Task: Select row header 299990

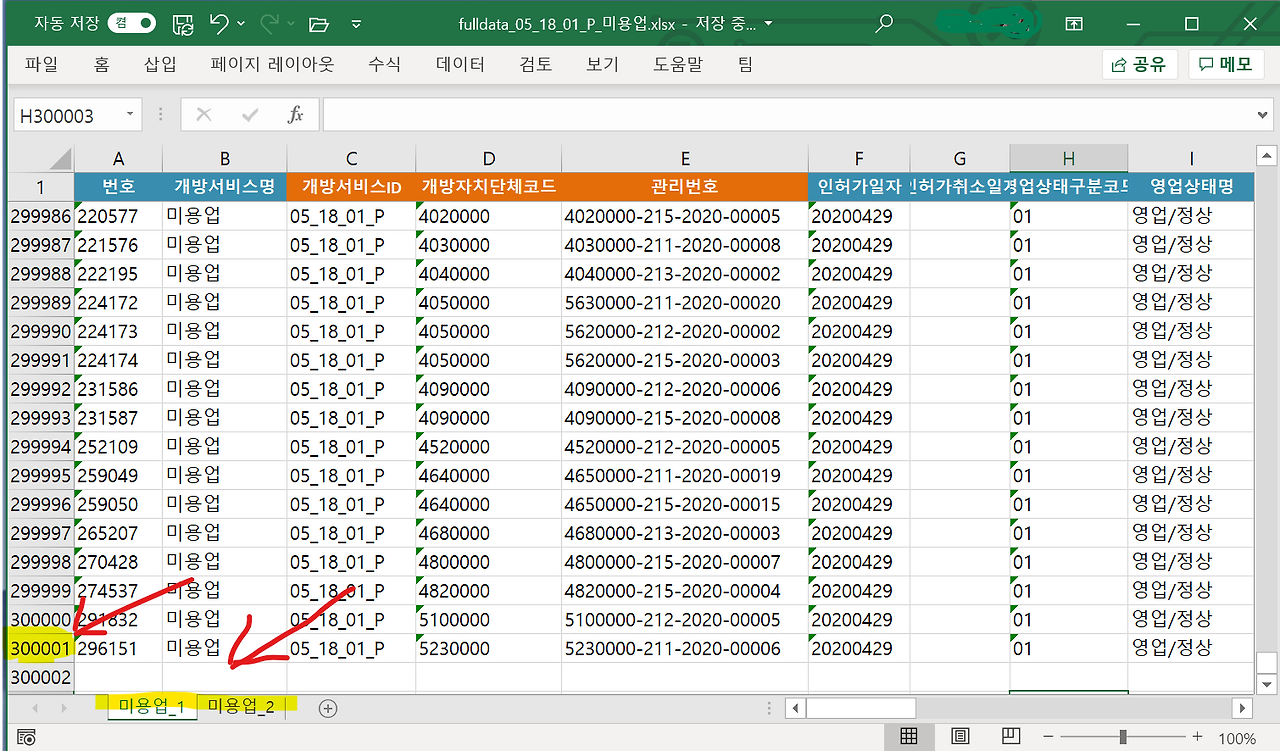Action: click(41, 331)
